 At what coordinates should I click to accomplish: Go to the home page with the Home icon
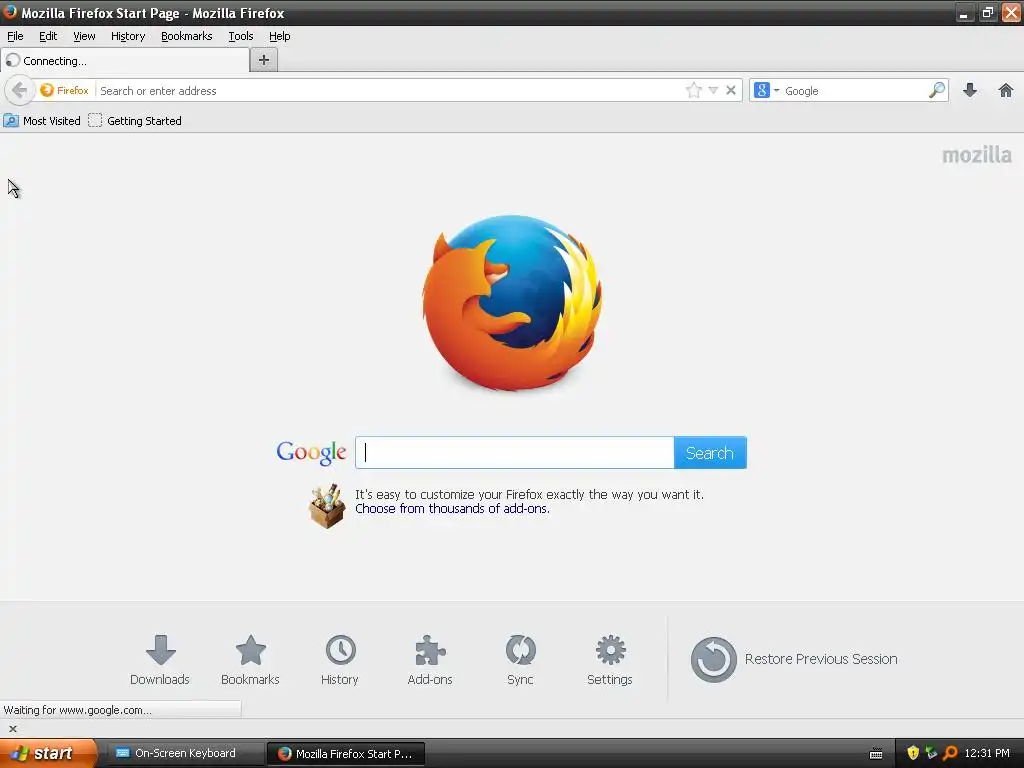(1006, 90)
